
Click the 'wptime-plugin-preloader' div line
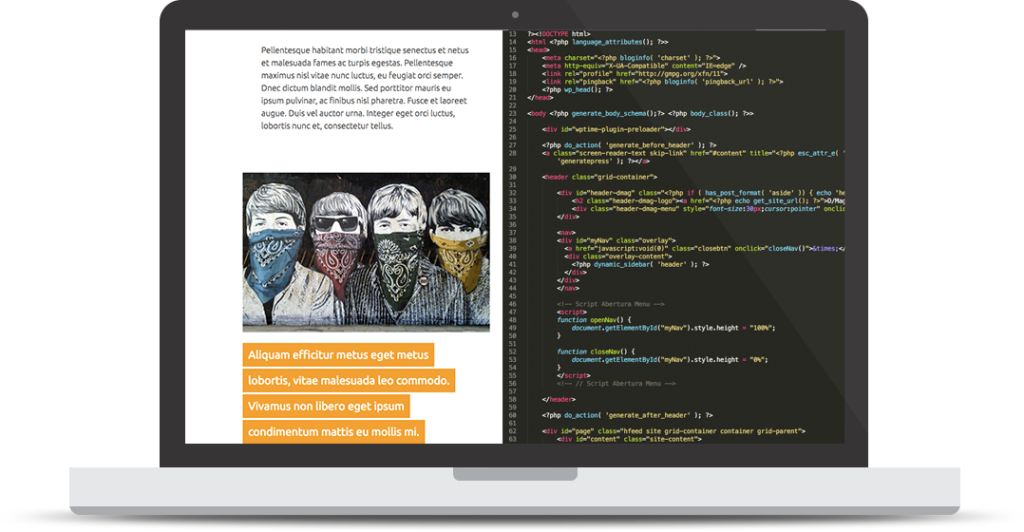point(616,129)
